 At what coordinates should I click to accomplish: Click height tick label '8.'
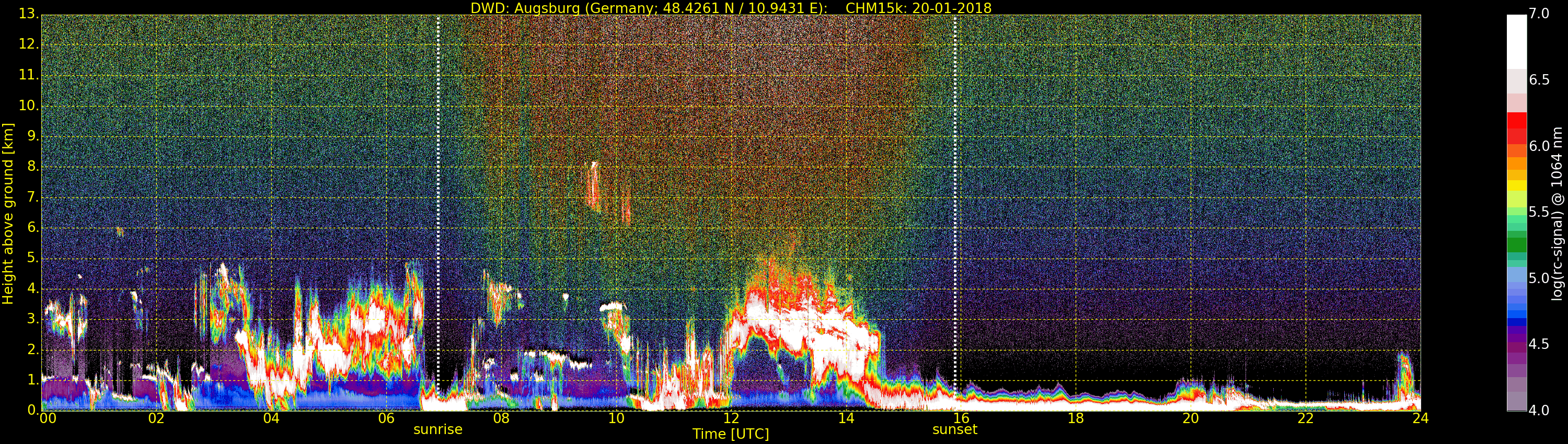[33, 166]
